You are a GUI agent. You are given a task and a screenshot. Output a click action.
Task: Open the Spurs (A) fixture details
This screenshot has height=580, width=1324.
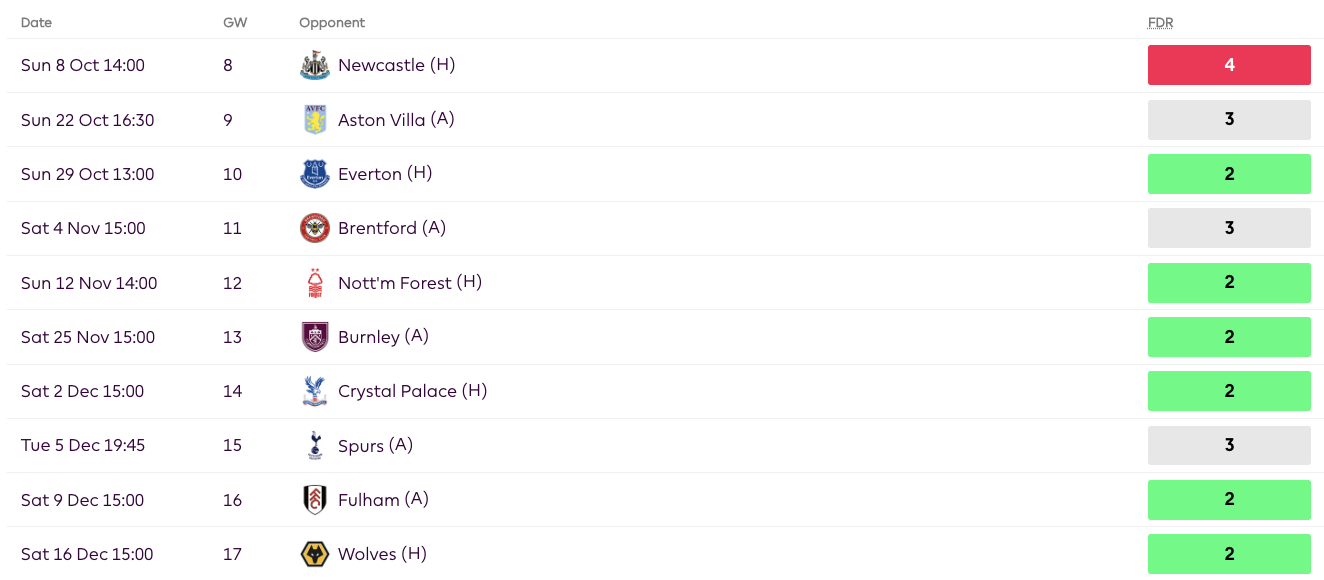click(x=375, y=445)
